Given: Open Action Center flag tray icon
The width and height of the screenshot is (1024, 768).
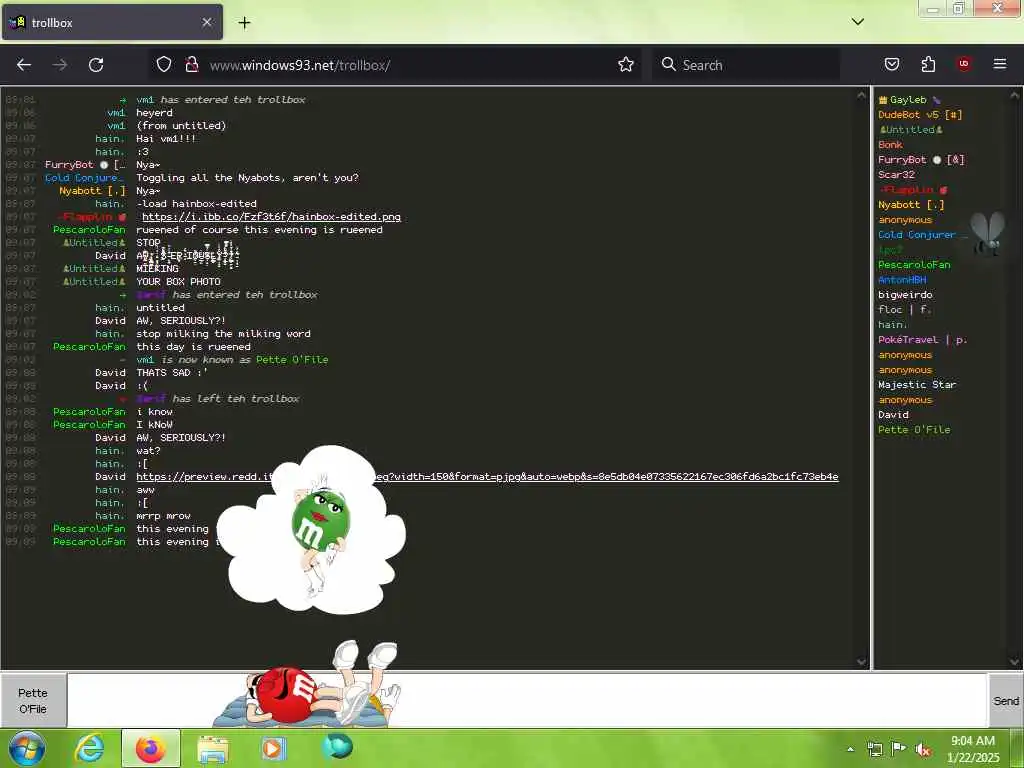Looking at the screenshot, I should click(x=899, y=749).
